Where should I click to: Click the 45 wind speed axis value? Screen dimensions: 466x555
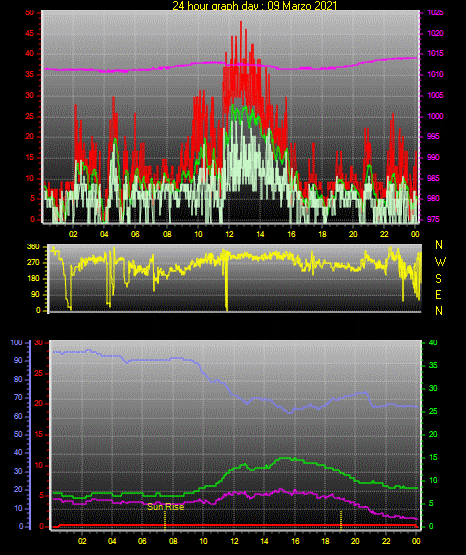point(30,33)
